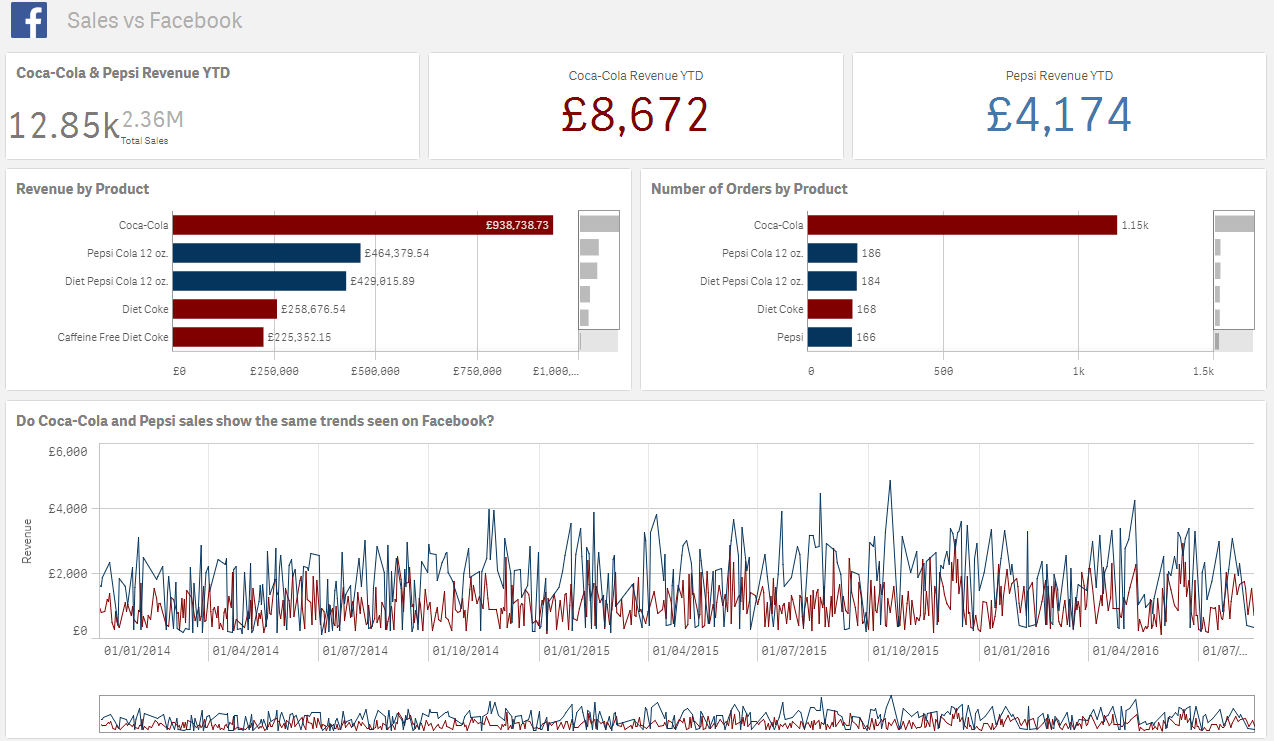Viewport: 1274px width, 741px height.
Task: Select the Pepsi bar showing 166 orders
Action: (829, 337)
